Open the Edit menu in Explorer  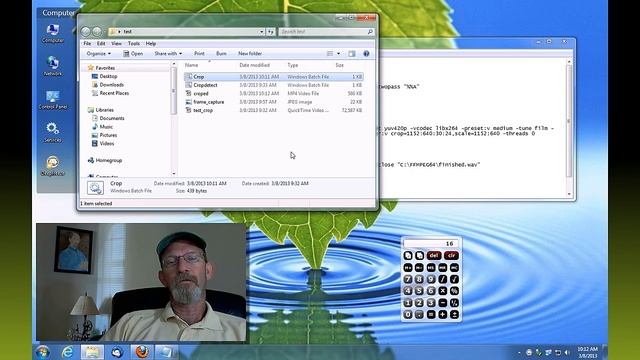[101, 43]
